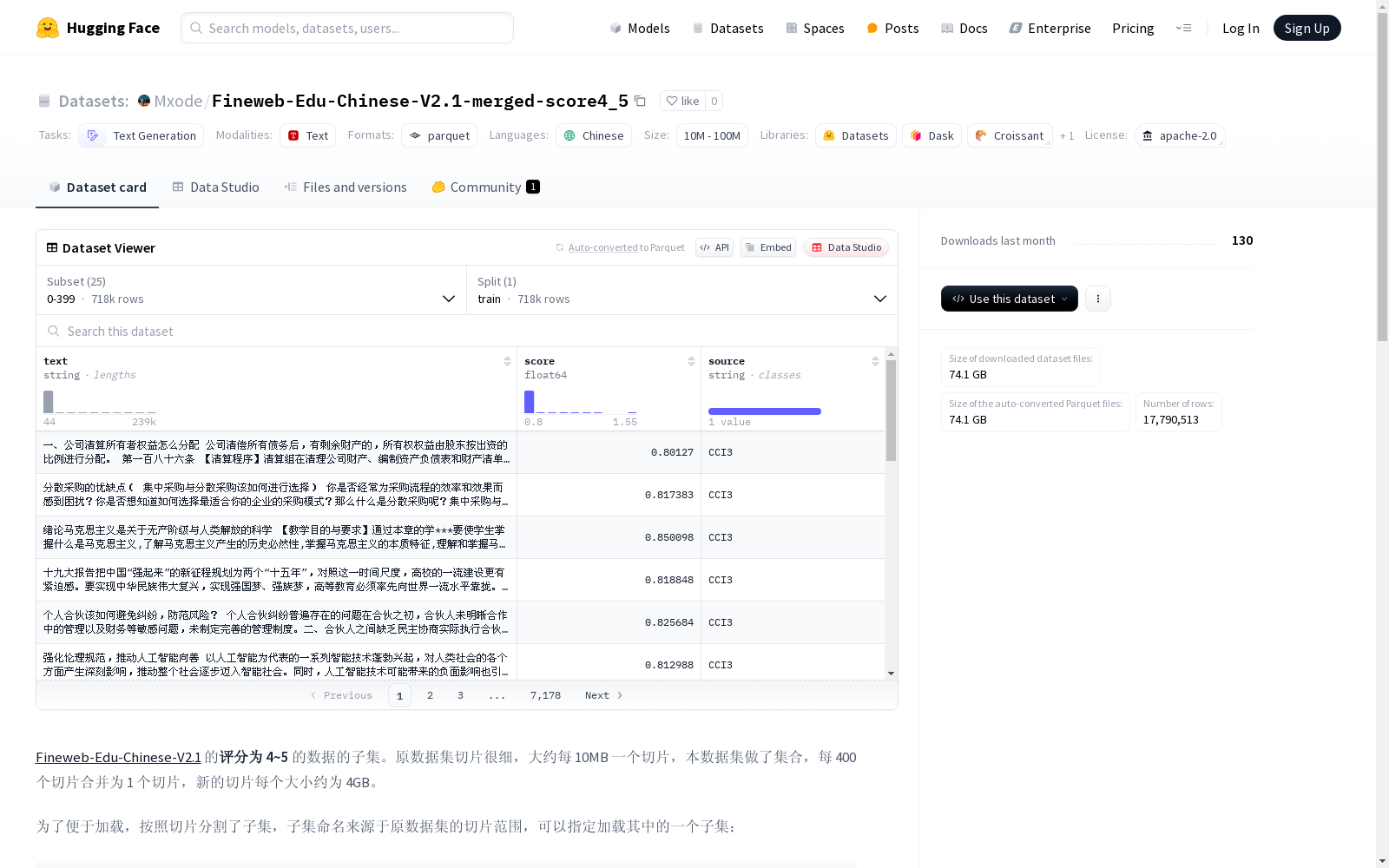1389x868 pixels.
Task: Click the Datasets library tag
Action: coord(856,135)
